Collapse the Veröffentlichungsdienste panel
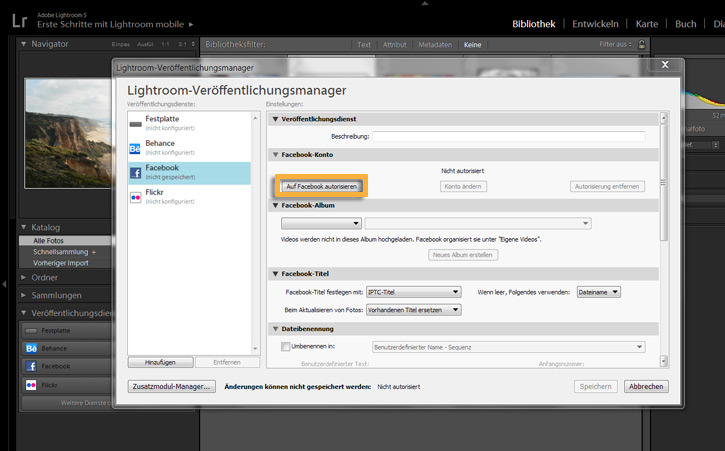This screenshot has width=725, height=451. tap(24, 313)
